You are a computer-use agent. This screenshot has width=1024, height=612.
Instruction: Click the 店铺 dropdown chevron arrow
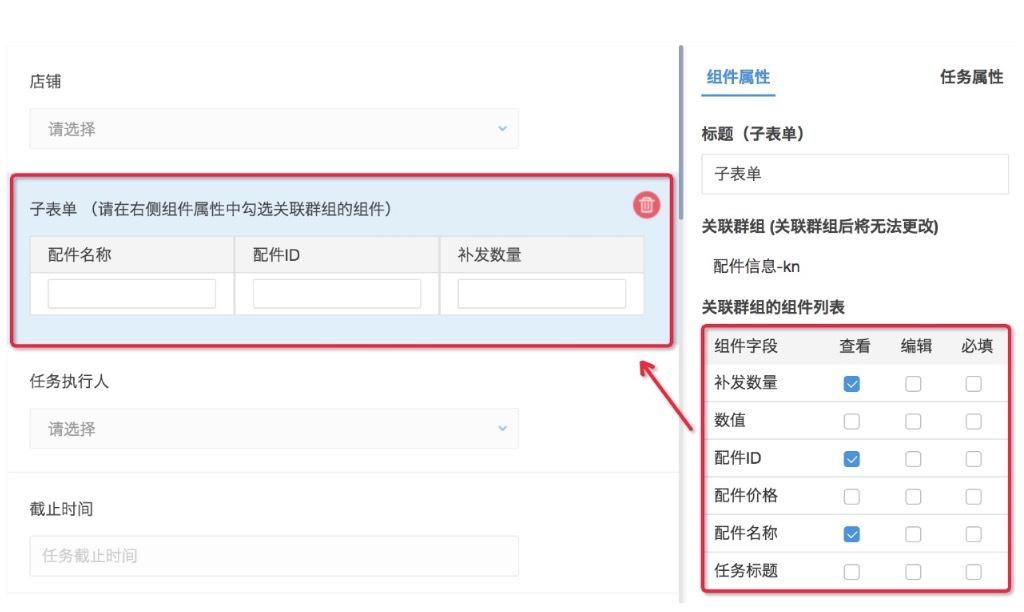tap(502, 129)
